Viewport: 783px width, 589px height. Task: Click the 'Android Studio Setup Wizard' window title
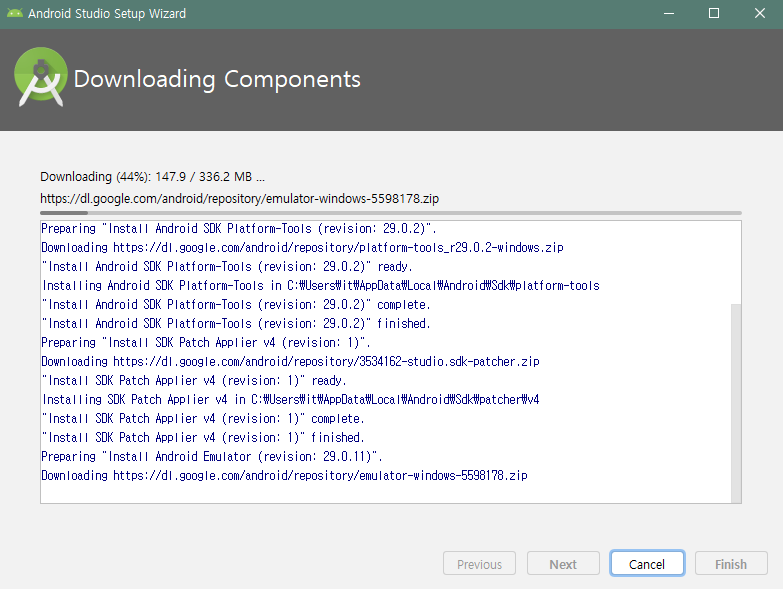[107, 13]
